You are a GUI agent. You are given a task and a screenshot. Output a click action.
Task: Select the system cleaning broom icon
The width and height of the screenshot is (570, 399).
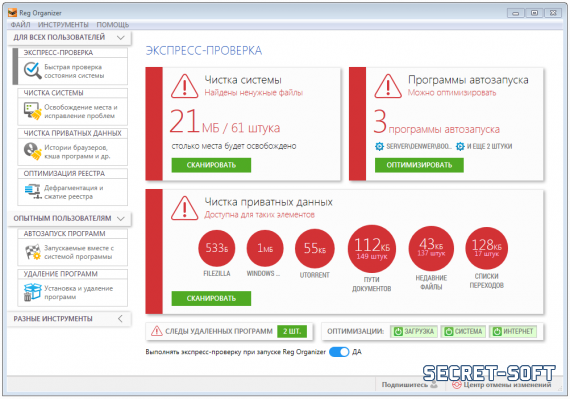(x=33, y=111)
